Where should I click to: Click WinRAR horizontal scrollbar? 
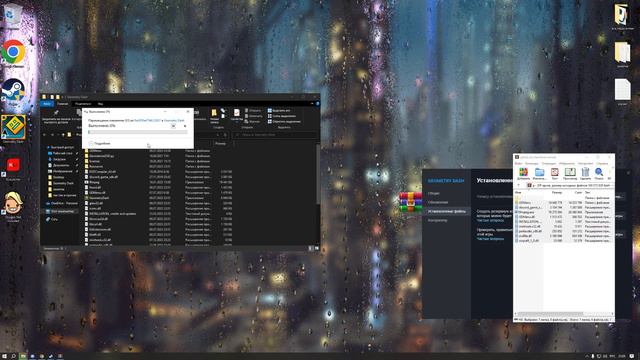click(x=550, y=314)
